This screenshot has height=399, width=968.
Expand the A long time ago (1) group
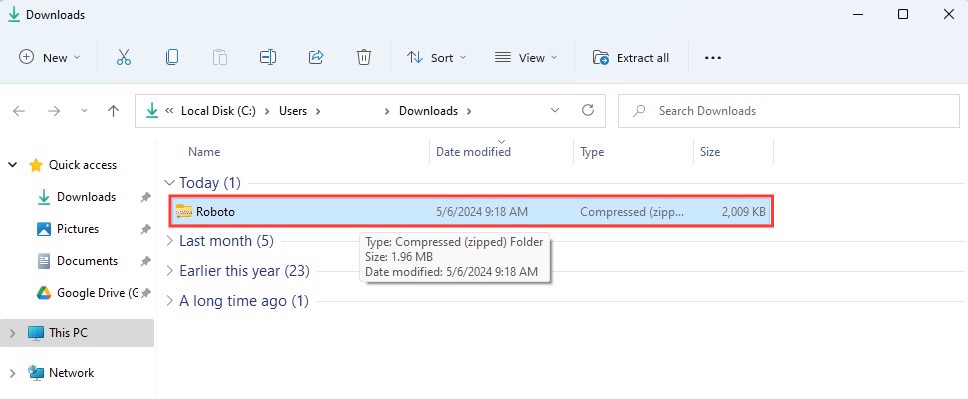[x=169, y=301]
